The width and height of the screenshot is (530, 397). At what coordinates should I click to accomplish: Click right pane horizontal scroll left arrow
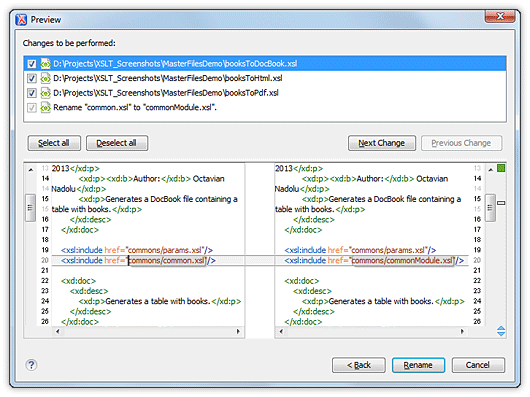coord(281,331)
